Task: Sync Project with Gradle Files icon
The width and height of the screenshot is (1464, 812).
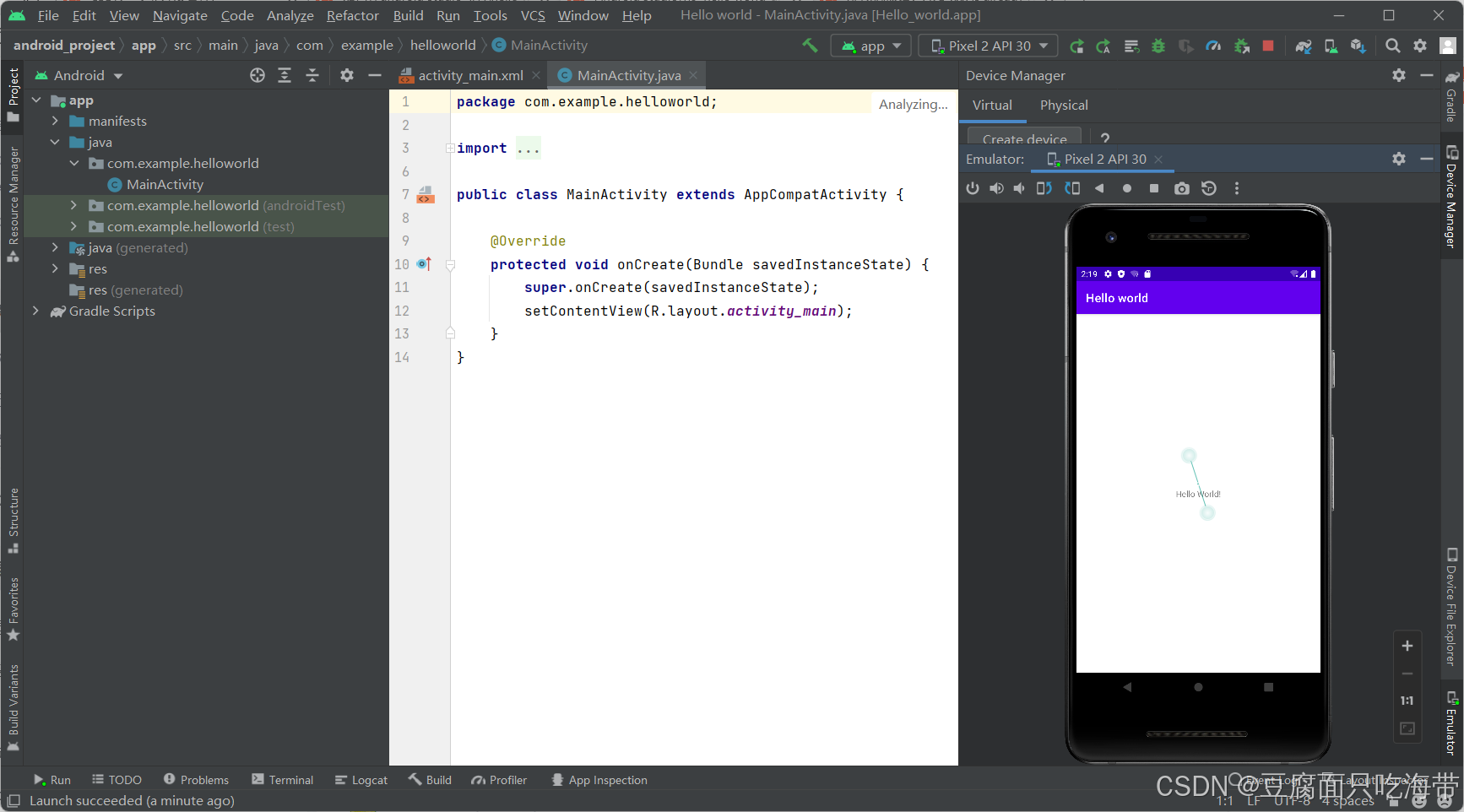Action: pyautogui.click(x=1304, y=46)
